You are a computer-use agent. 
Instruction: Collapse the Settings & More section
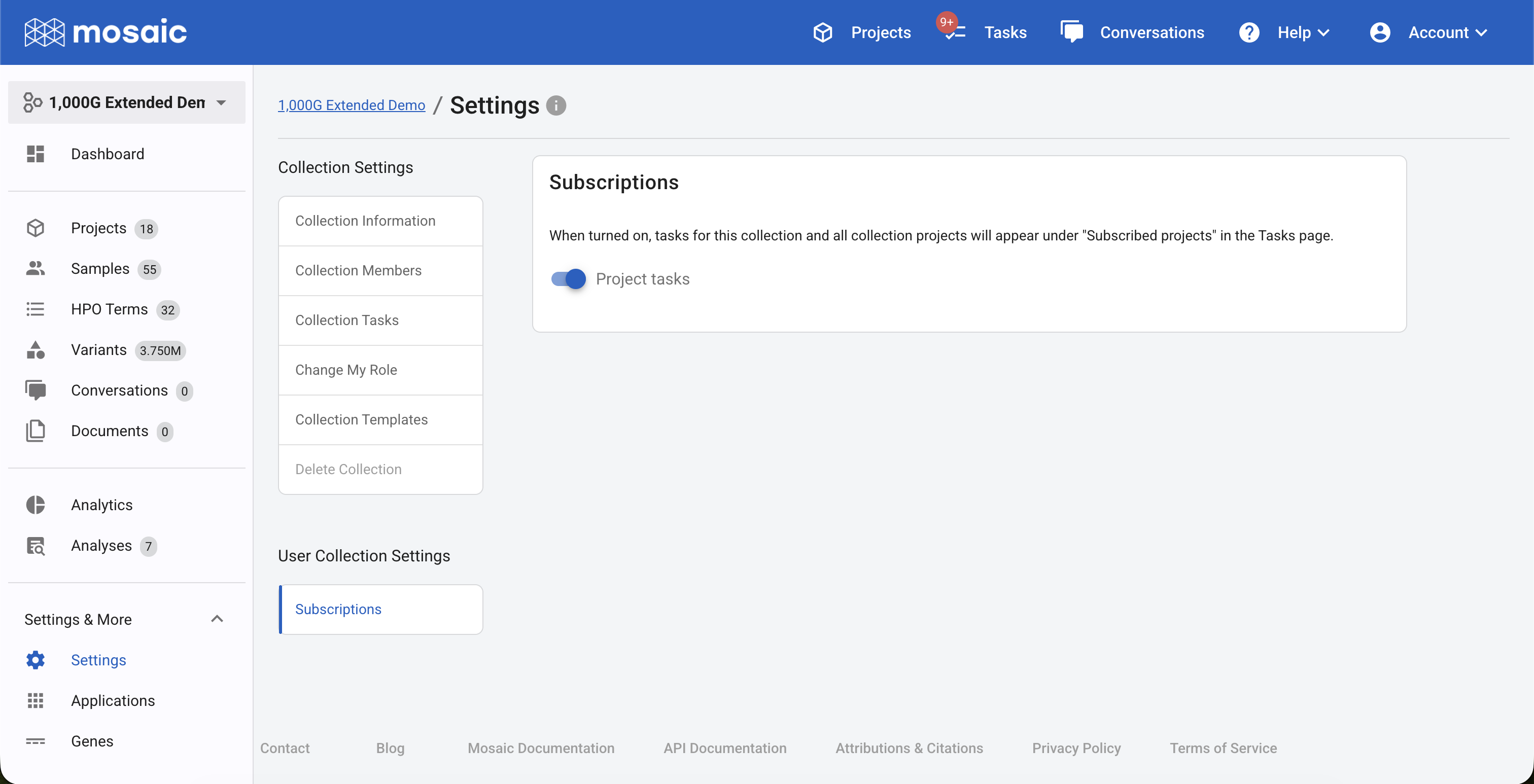coord(216,619)
